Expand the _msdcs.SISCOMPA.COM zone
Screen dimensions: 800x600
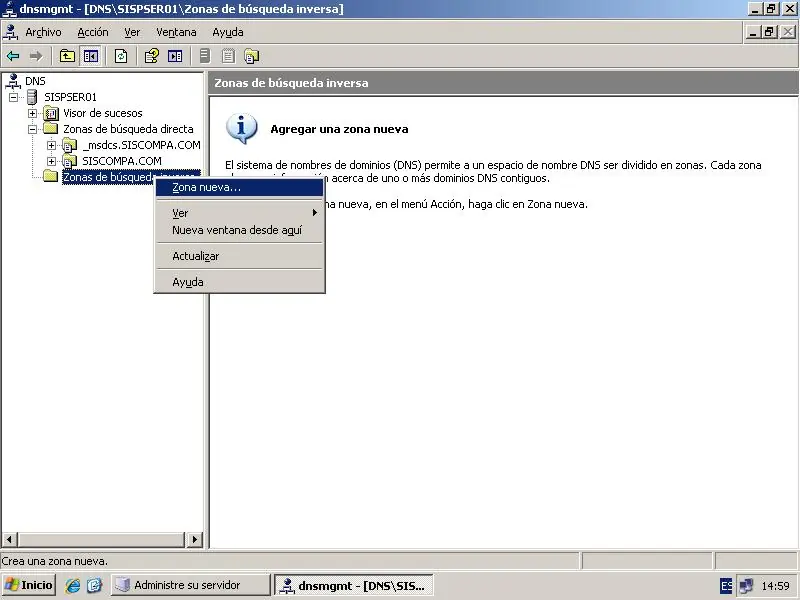(x=52, y=145)
